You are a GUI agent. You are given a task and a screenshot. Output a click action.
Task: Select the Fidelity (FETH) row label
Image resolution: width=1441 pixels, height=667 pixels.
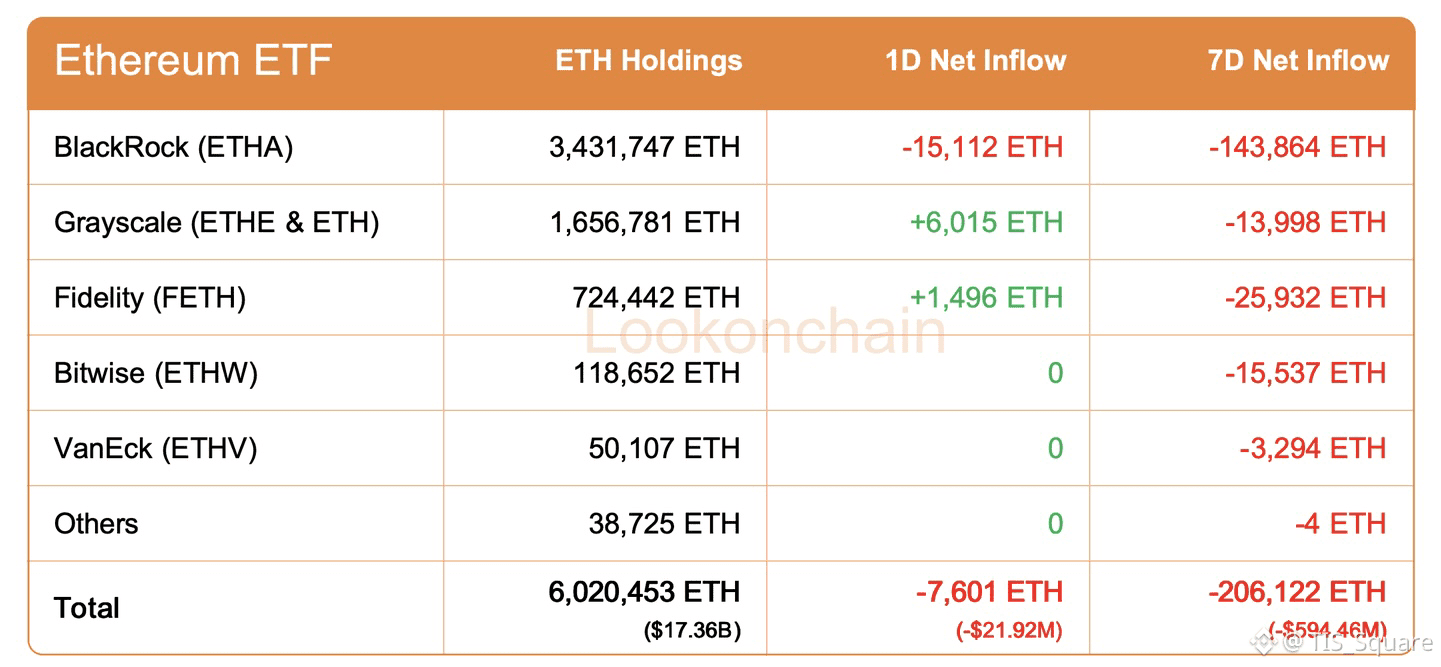[x=150, y=298]
